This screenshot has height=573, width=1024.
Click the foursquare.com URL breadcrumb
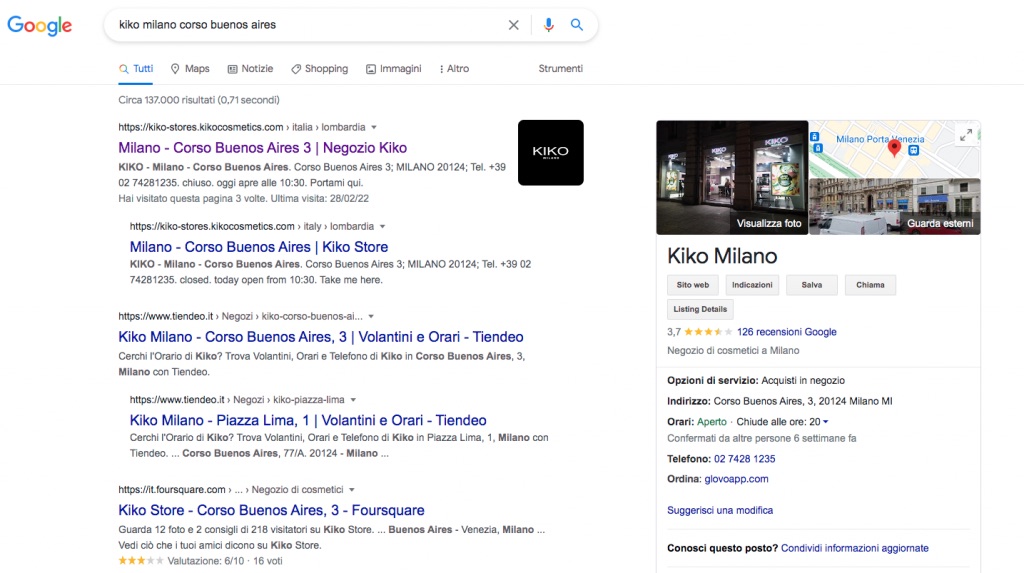pyautogui.click(x=231, y=489)
